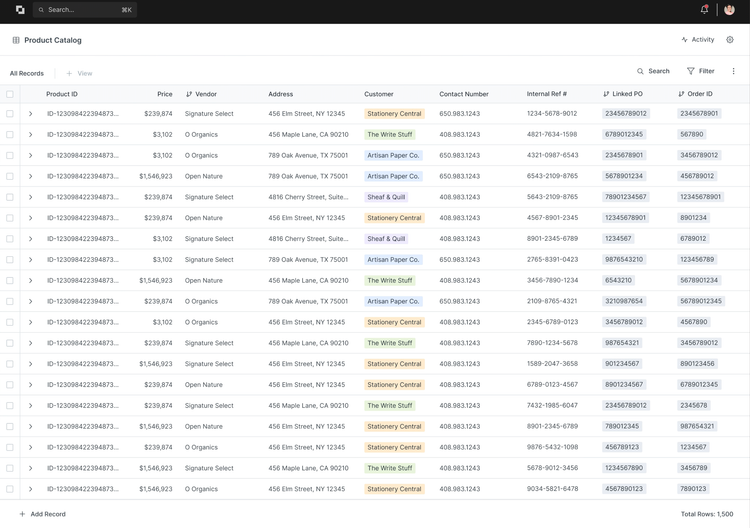Click Internal Ref 9876-5432-1098 cell
This screenshot has height=528, width=750.
(x=552, y=447)
